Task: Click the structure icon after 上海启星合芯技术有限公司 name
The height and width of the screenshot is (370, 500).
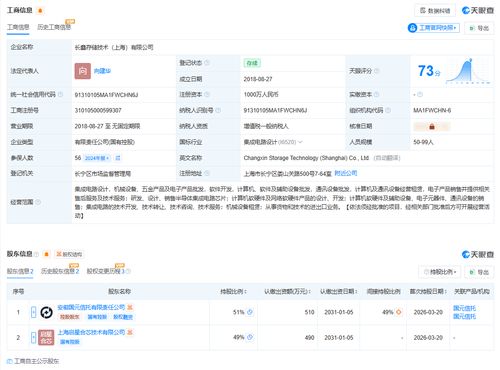Action: (130, 332)
